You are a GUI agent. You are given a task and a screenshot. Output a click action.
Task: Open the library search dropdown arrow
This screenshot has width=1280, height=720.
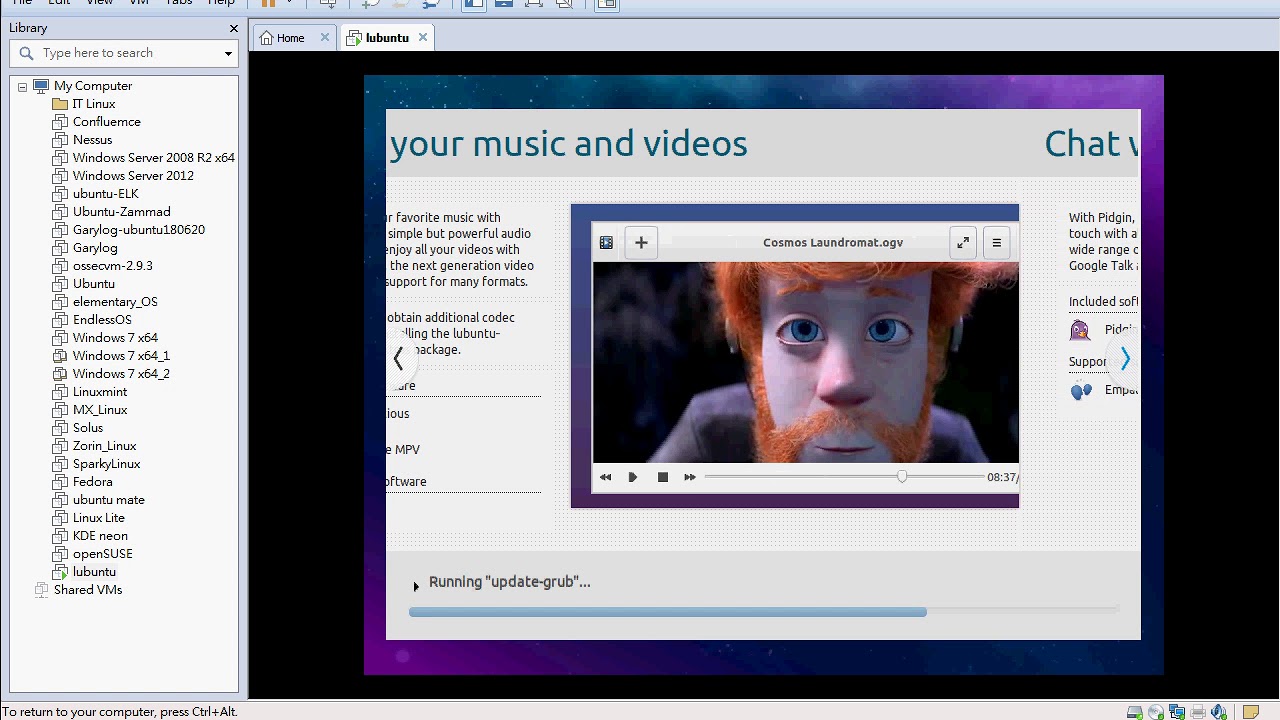[x=228, y=54]
